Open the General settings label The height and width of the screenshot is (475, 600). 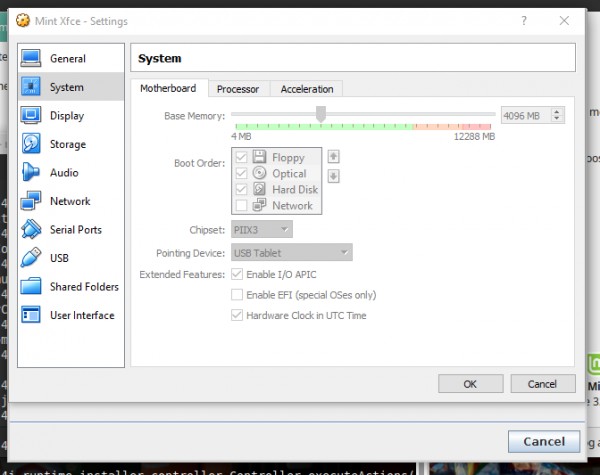click(x=68, y=59)
